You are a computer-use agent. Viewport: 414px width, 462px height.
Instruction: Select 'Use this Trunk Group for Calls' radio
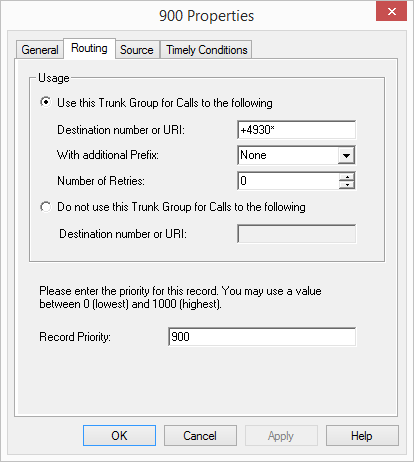(46, 102)
